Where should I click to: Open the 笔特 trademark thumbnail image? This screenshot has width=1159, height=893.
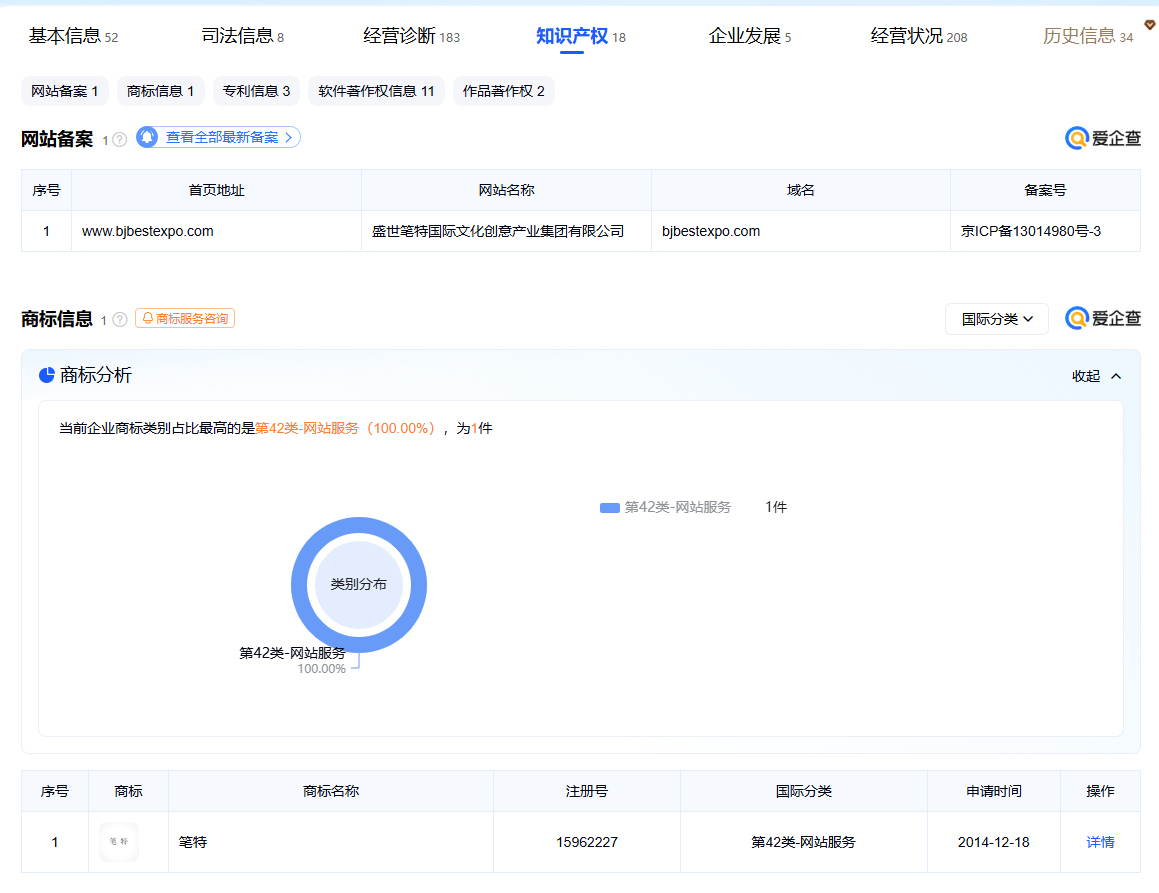(x=119, y=841)
